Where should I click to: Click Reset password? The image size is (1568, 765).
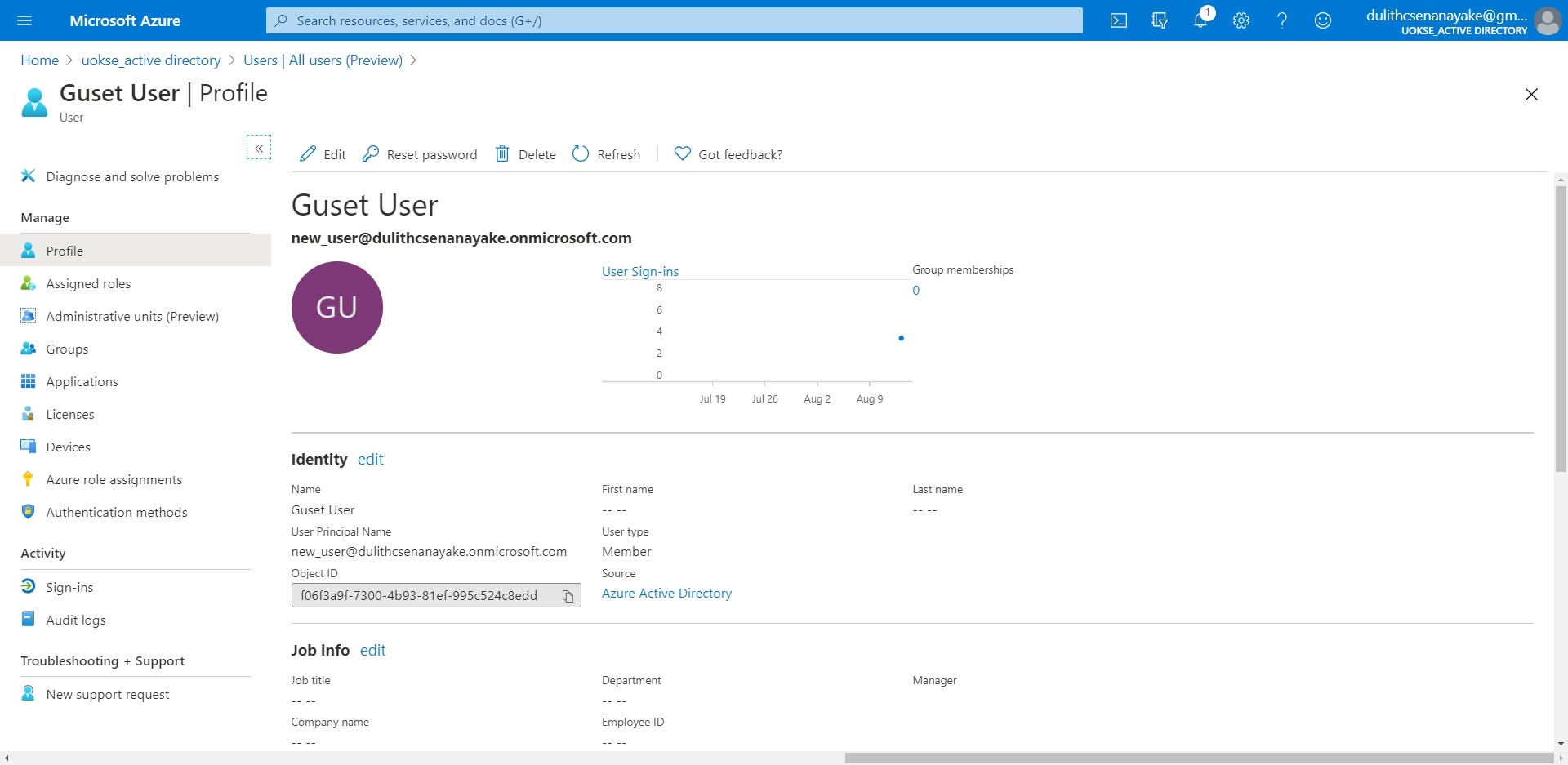click(420, 154)
